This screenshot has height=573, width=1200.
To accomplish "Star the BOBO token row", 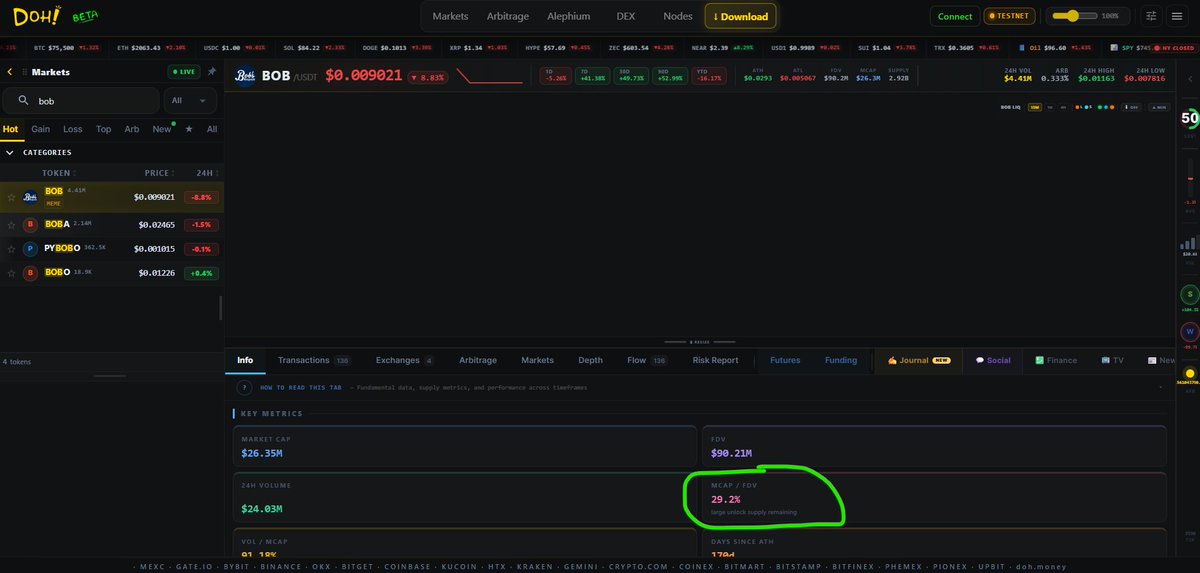I will (x=11, y=272).
